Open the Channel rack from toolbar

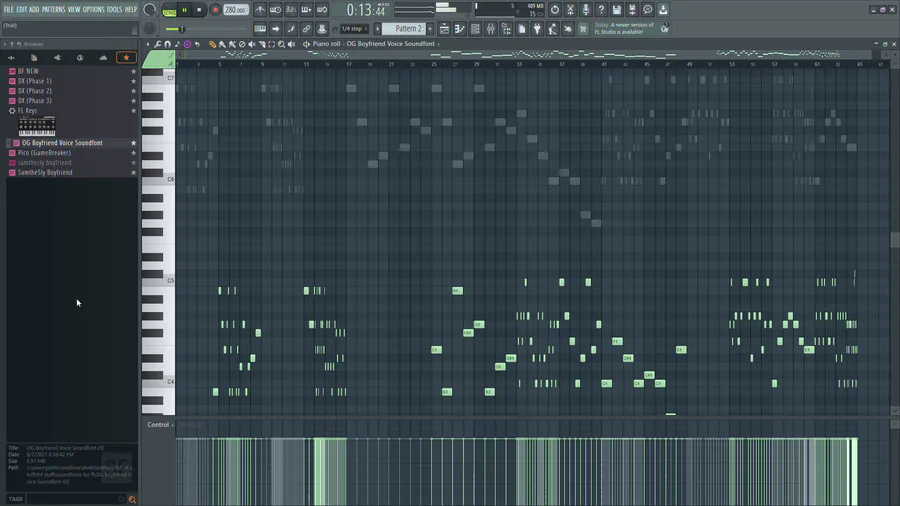point(475,29)
